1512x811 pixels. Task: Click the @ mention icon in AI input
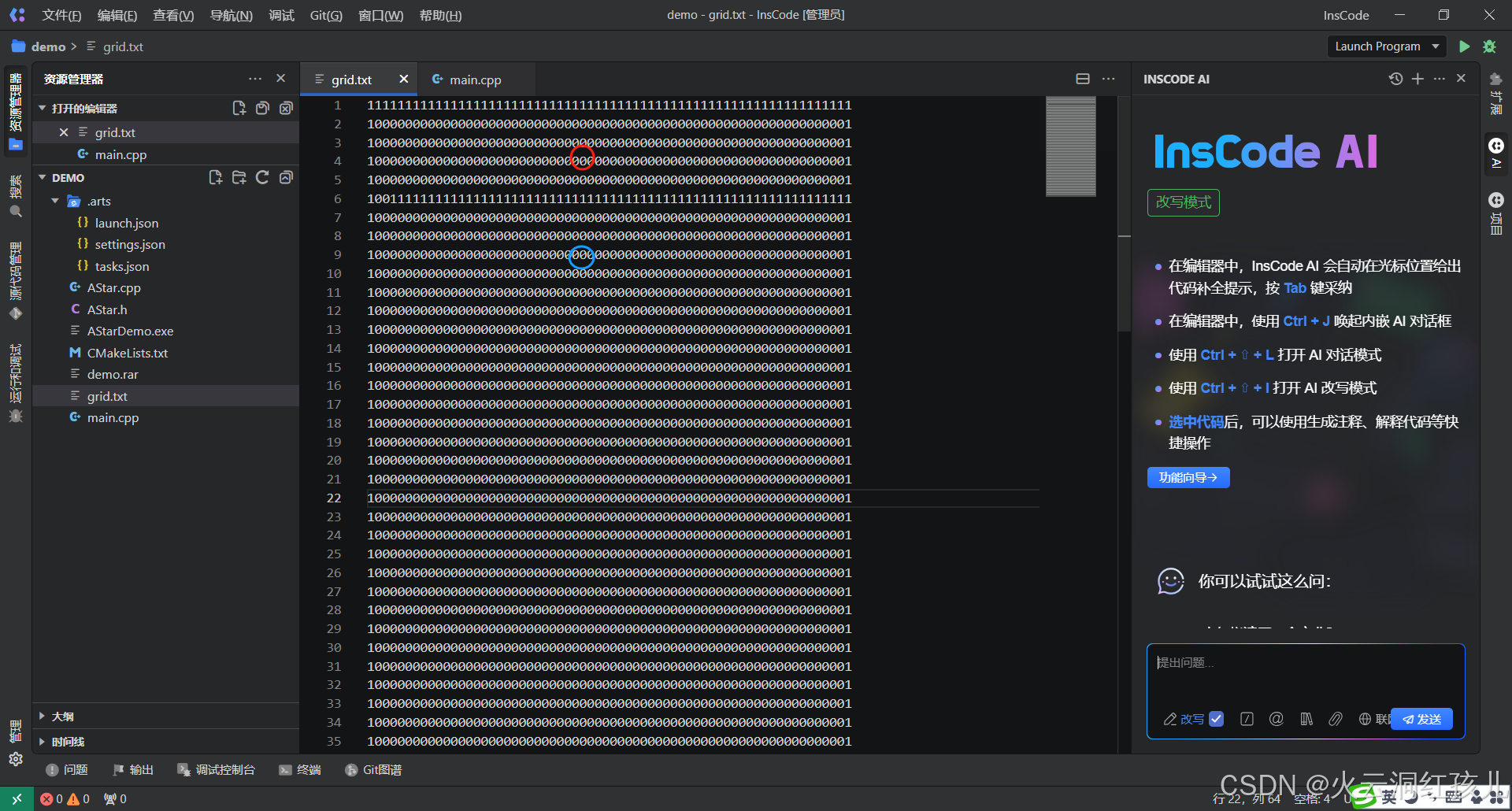pyautogui.click(x=1277, y=719)
